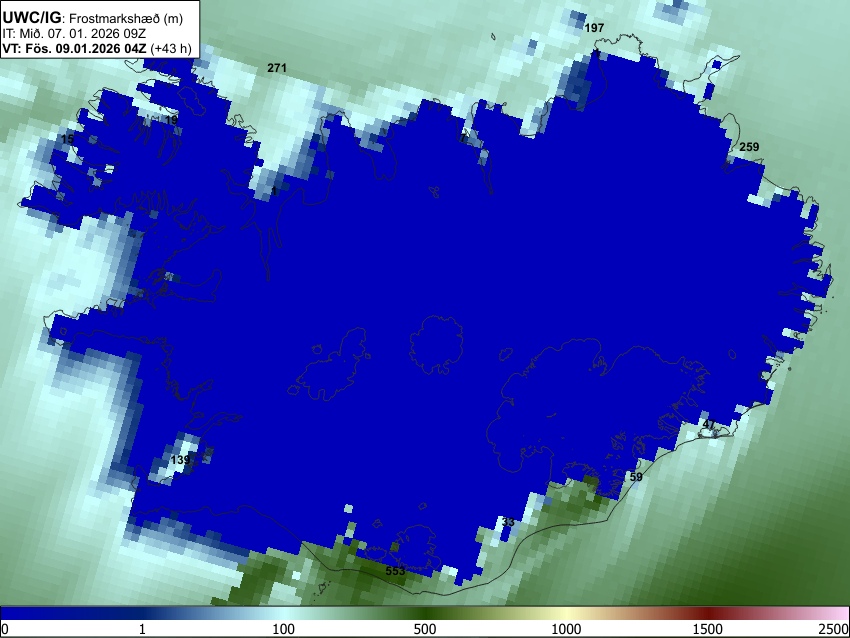Click the map value label 59

(x=636, y=477)
